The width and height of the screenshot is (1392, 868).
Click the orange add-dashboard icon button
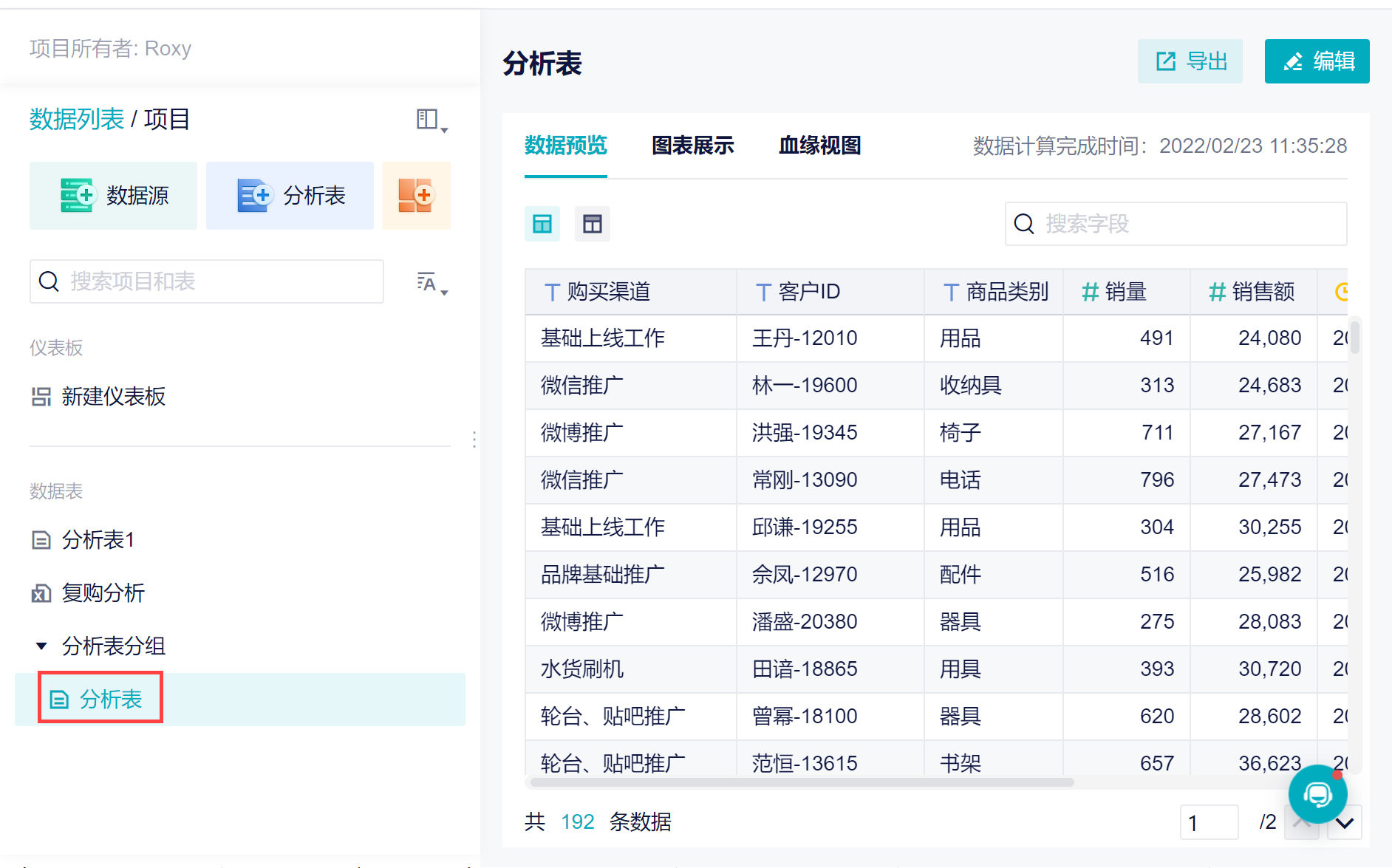416,196
